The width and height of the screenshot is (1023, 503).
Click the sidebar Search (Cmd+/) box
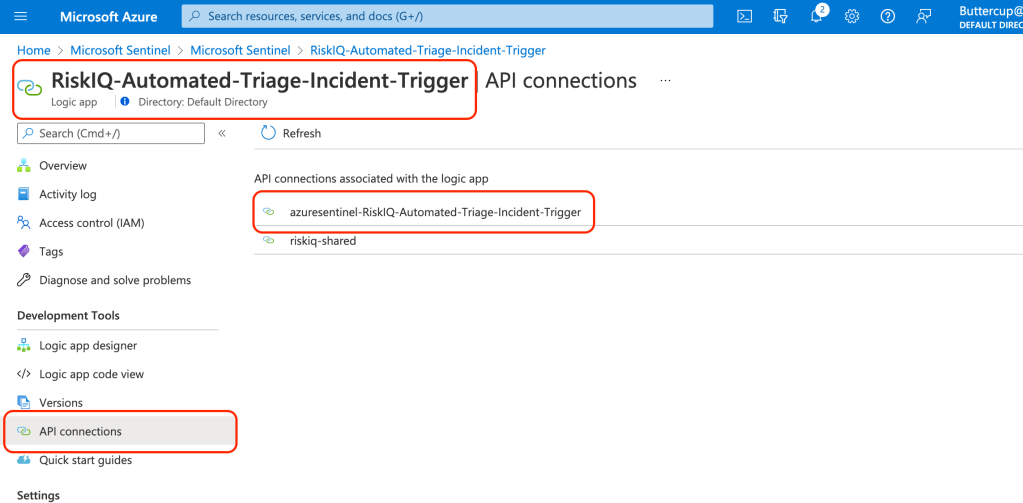click(111, 133)
